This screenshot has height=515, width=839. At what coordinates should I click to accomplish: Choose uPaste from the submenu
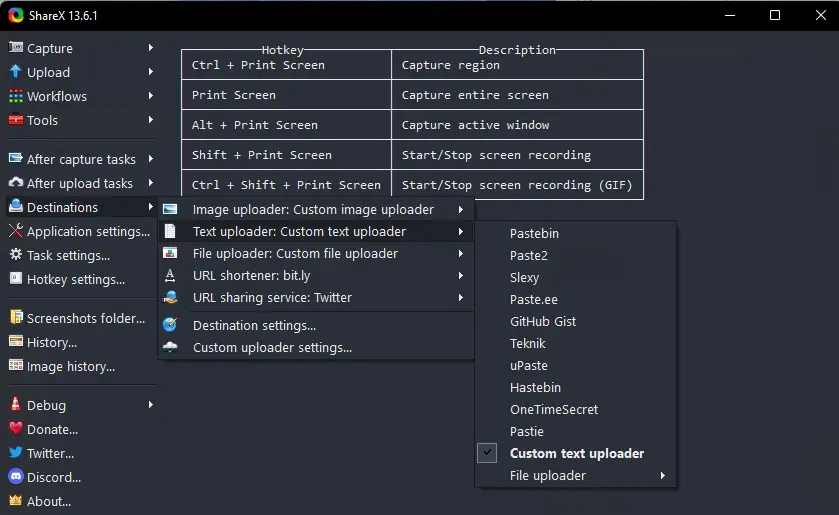pos(576,365)
